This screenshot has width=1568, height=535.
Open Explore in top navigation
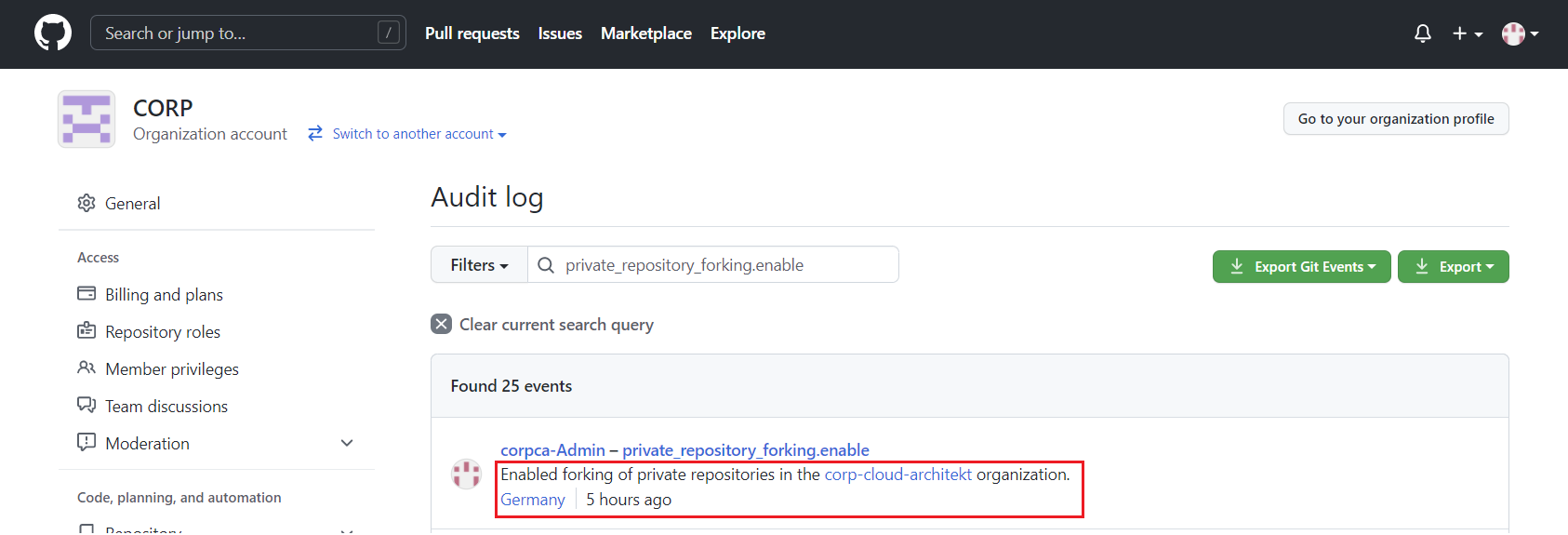[x=737, y=33]
